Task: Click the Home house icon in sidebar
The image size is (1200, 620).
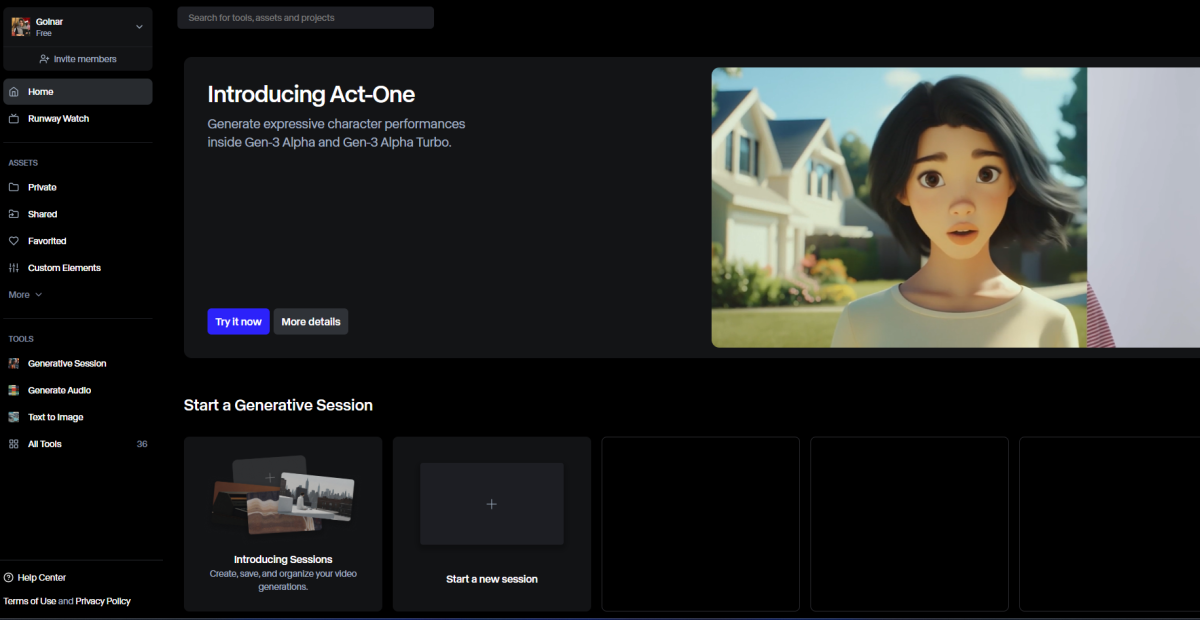Action: click(x=14, y=92)
